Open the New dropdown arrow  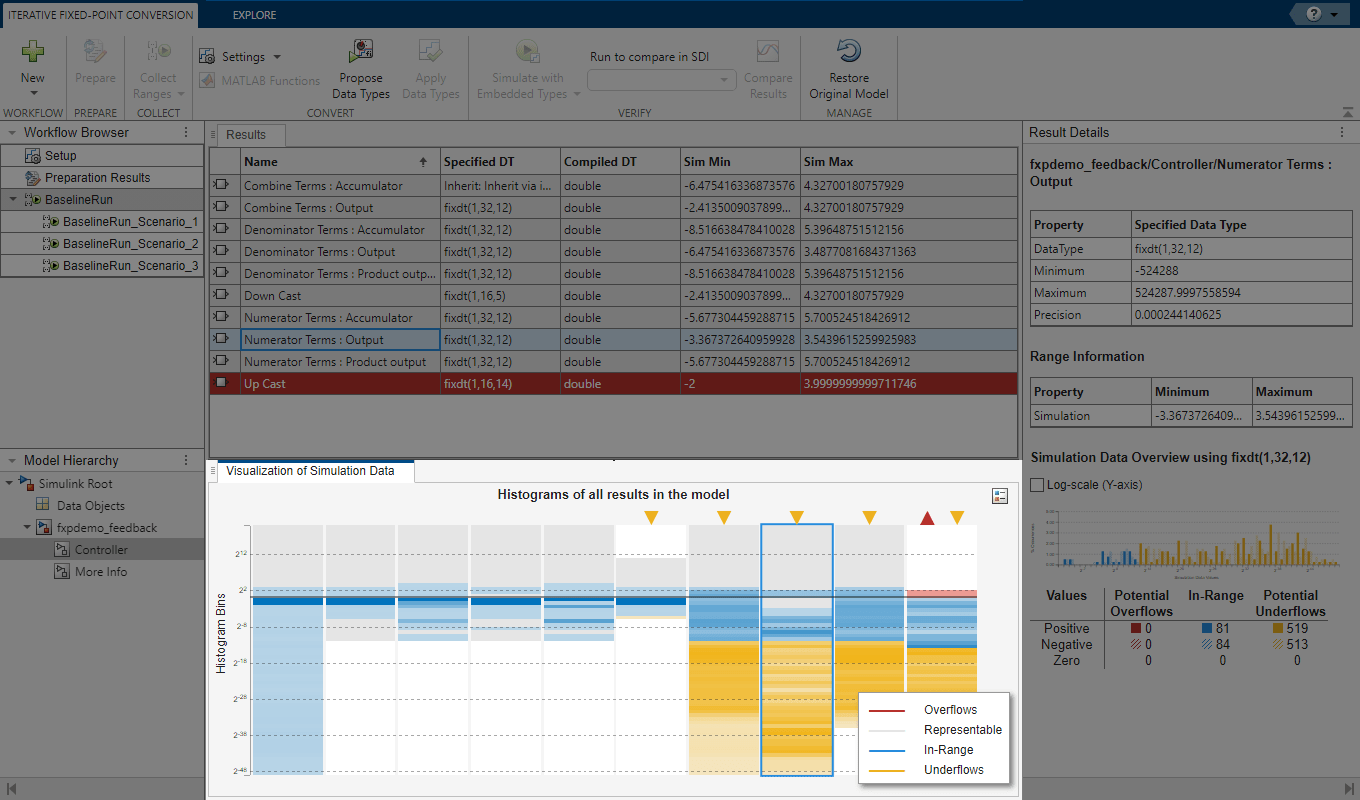[33, 94]
